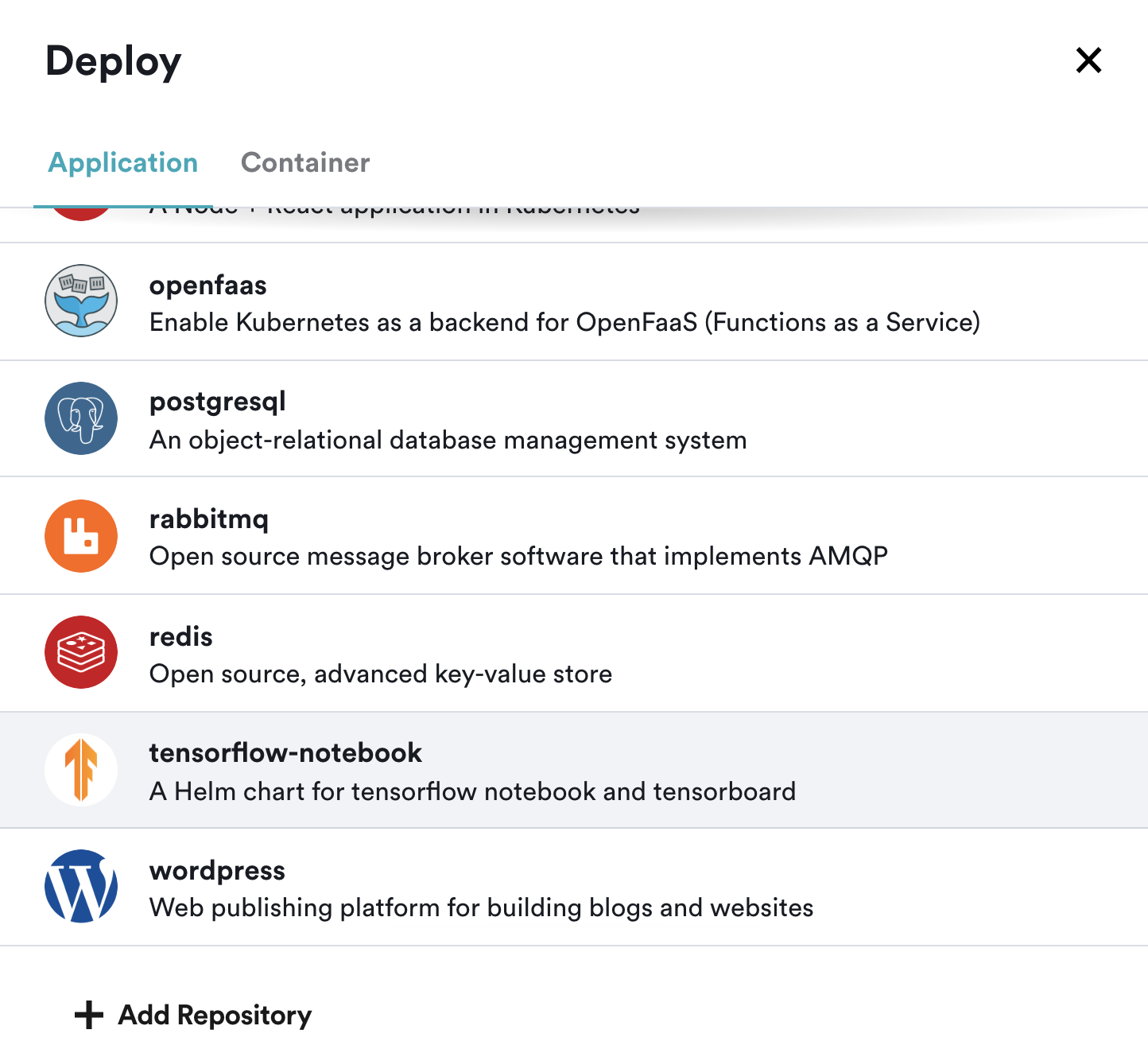Click 'Open source, advanced key-value store' description
This screenshot has height=1053, width=1148.
(x=381, y=674)
